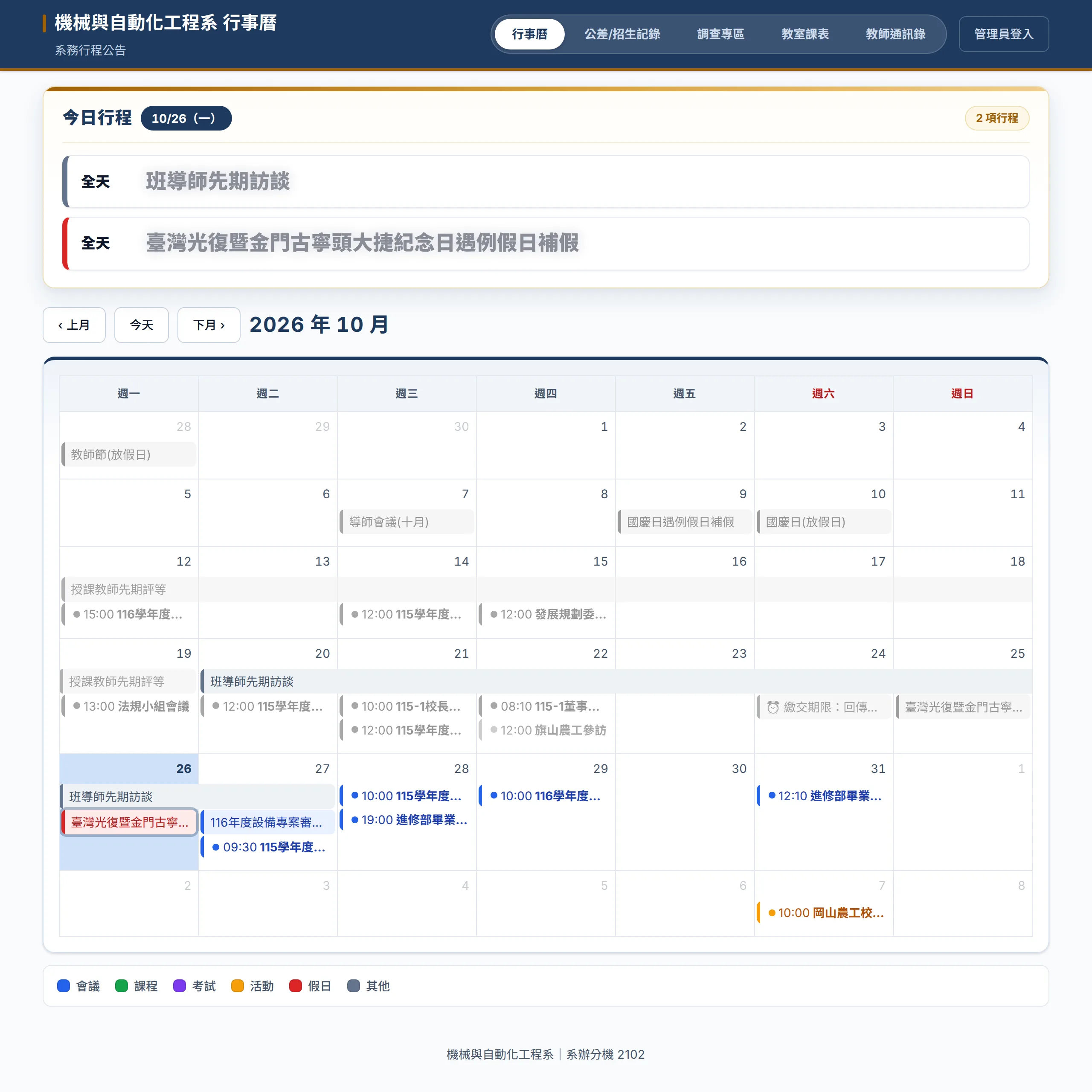Image resolution: width=1092 pixels, height=1092 pixels.
Task: Open the 行事曆 tab
Action: tap(529, 34)
